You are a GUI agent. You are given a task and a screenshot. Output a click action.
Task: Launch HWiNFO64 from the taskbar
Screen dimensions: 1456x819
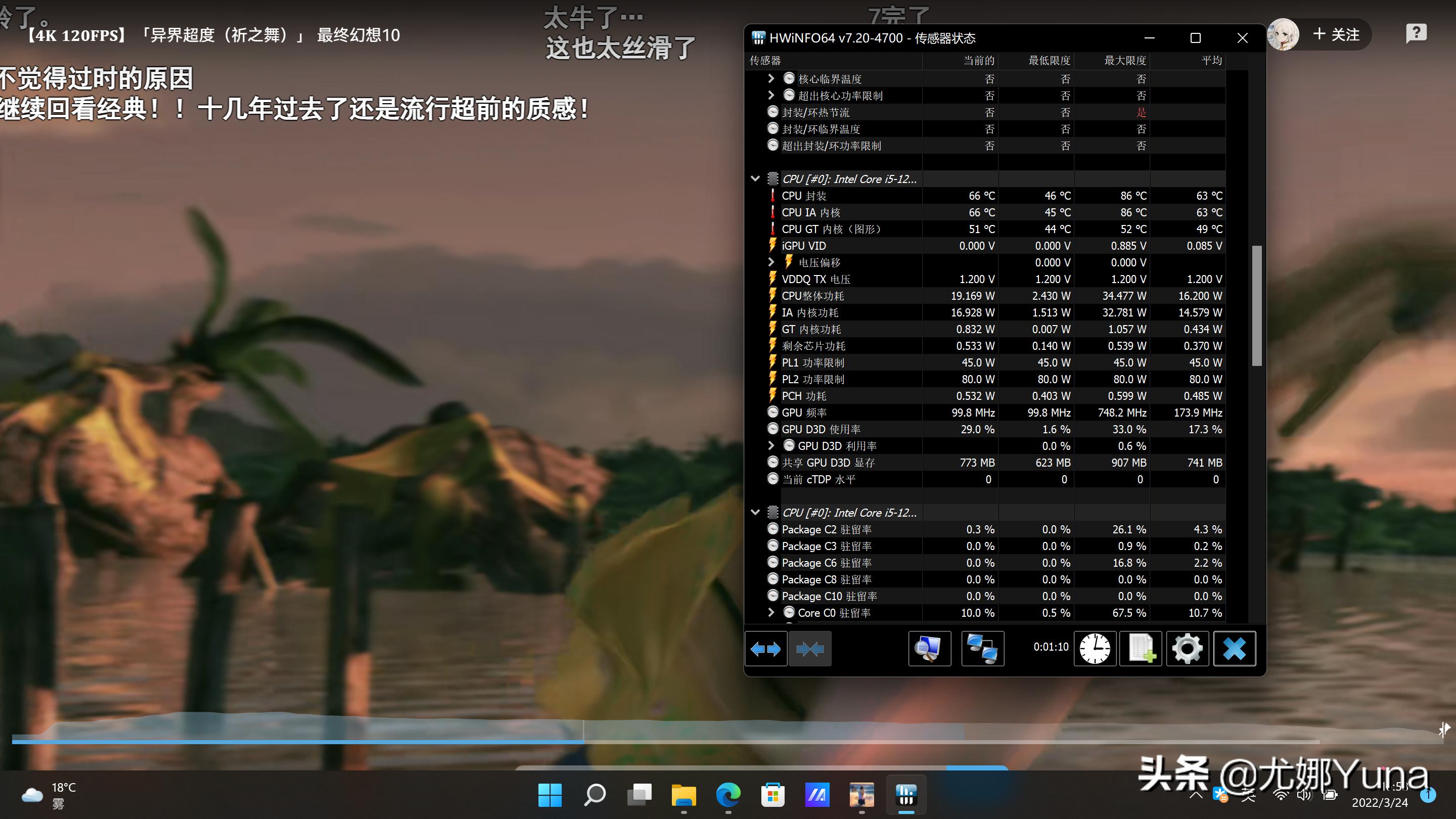[906, 794]
